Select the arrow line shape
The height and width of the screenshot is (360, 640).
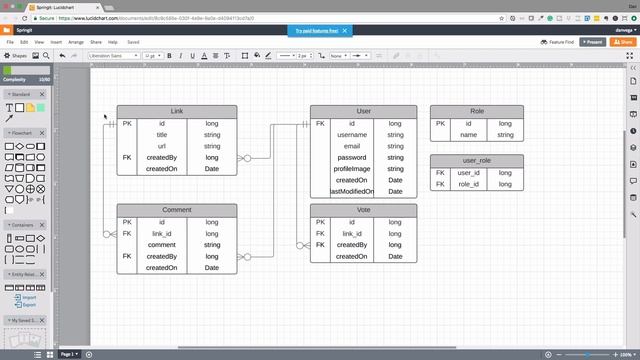[9, 119]
